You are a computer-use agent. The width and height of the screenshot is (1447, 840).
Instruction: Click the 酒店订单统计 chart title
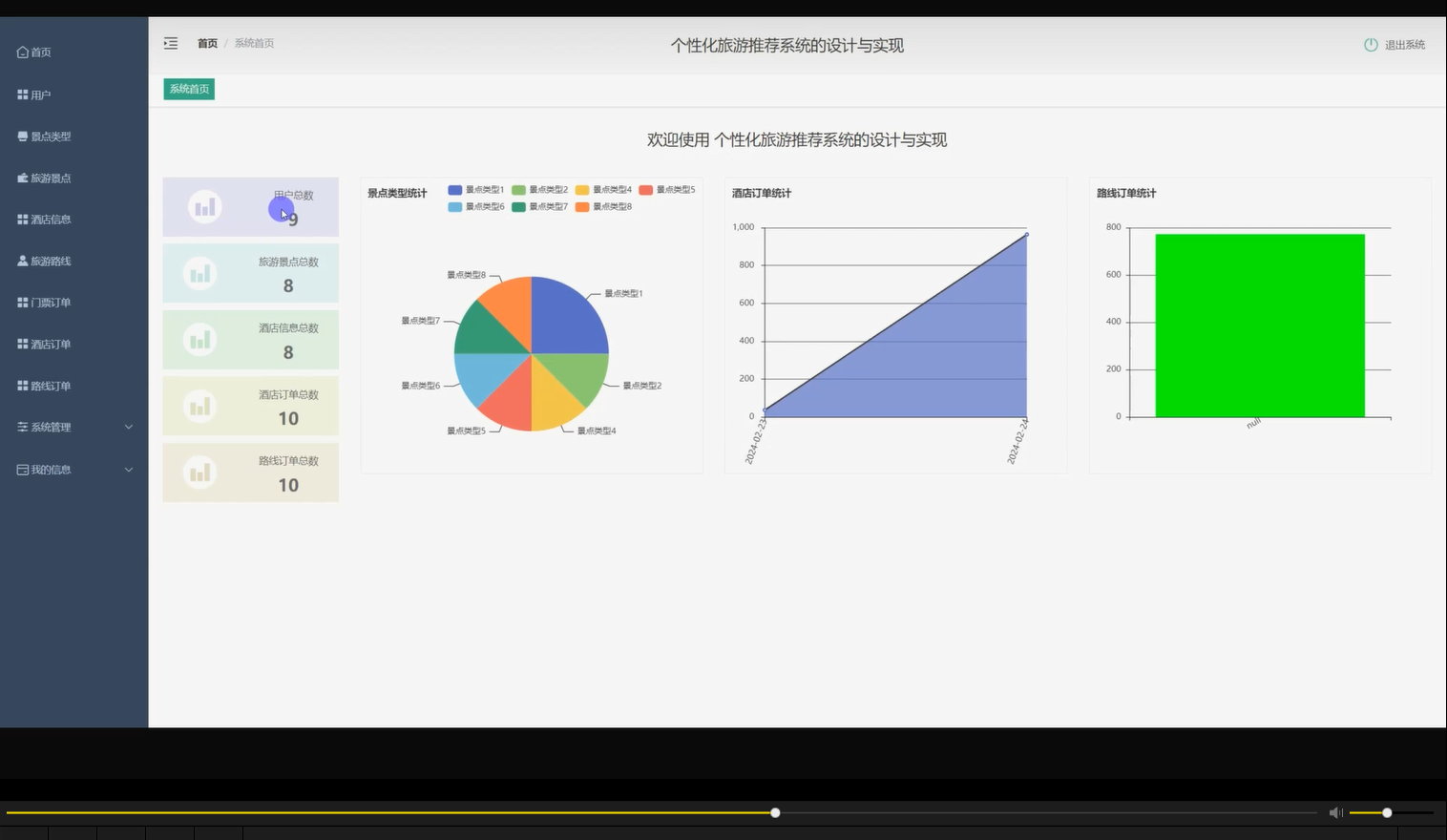click(x=762, y=193)
